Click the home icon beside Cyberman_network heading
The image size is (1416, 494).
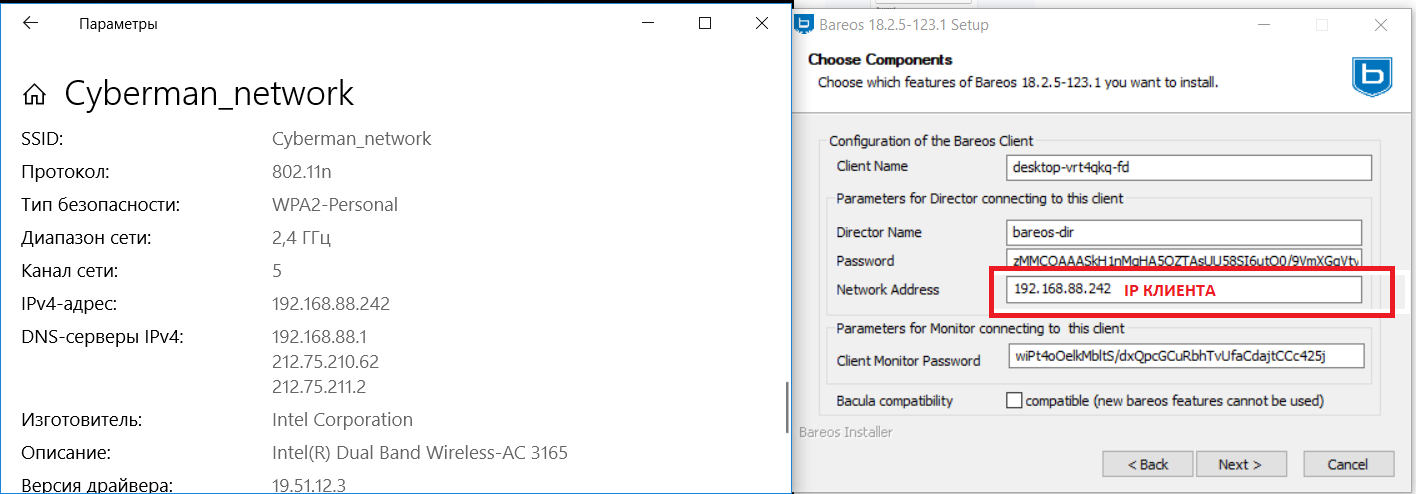35,95
